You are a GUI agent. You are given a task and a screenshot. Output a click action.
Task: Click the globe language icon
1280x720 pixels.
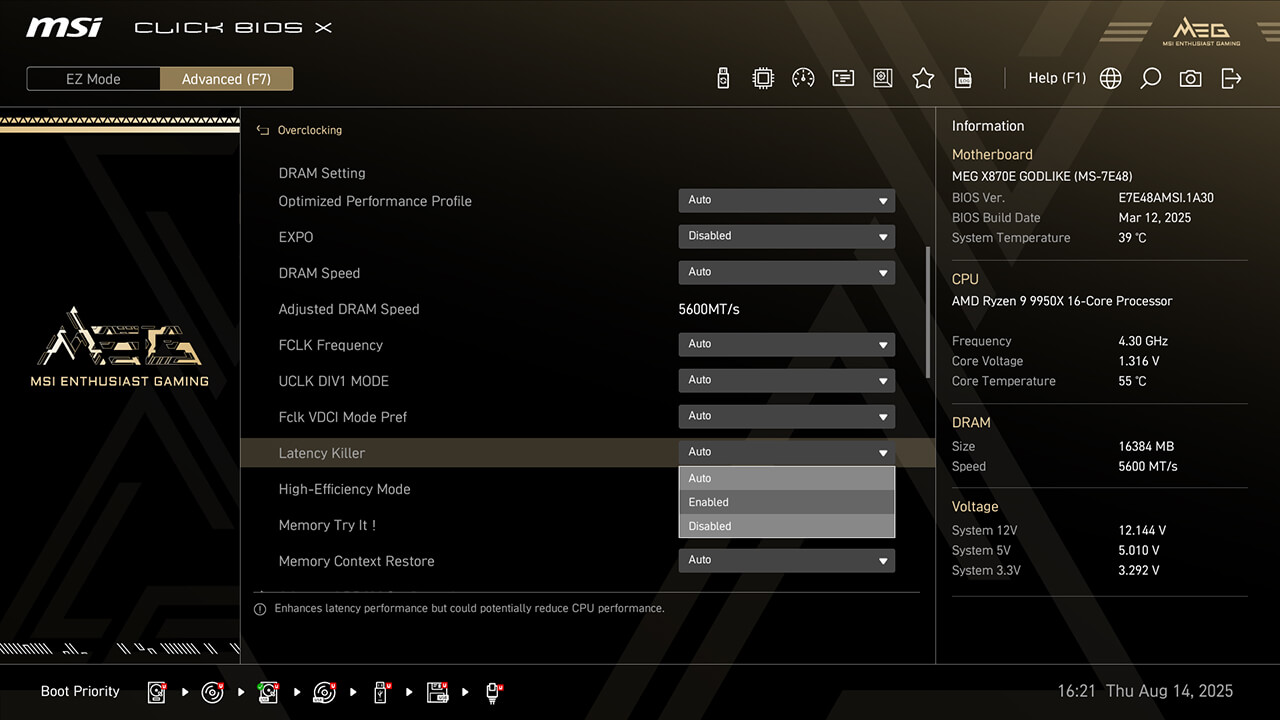pyautogui.click(x=1110, y=78)
